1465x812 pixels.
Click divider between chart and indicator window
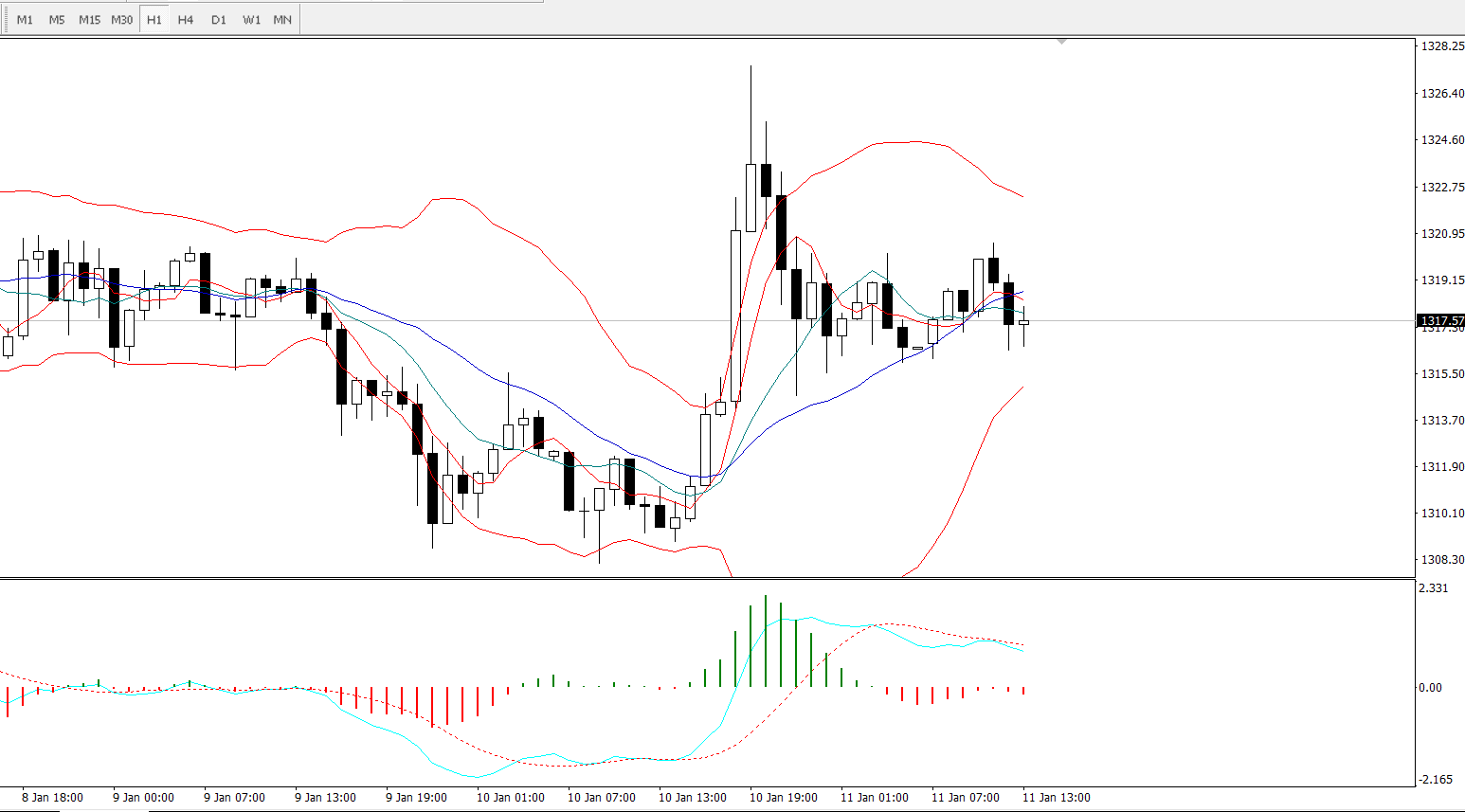point(707,578)
